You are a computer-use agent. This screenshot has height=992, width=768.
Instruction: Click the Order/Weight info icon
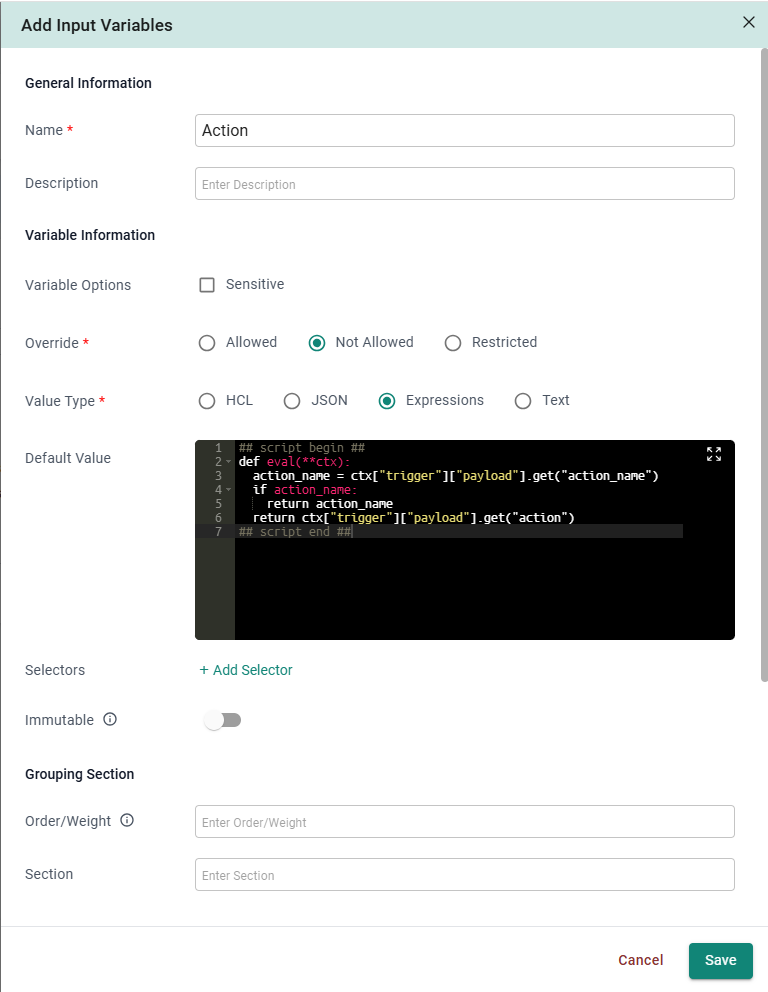pos(127,820)
